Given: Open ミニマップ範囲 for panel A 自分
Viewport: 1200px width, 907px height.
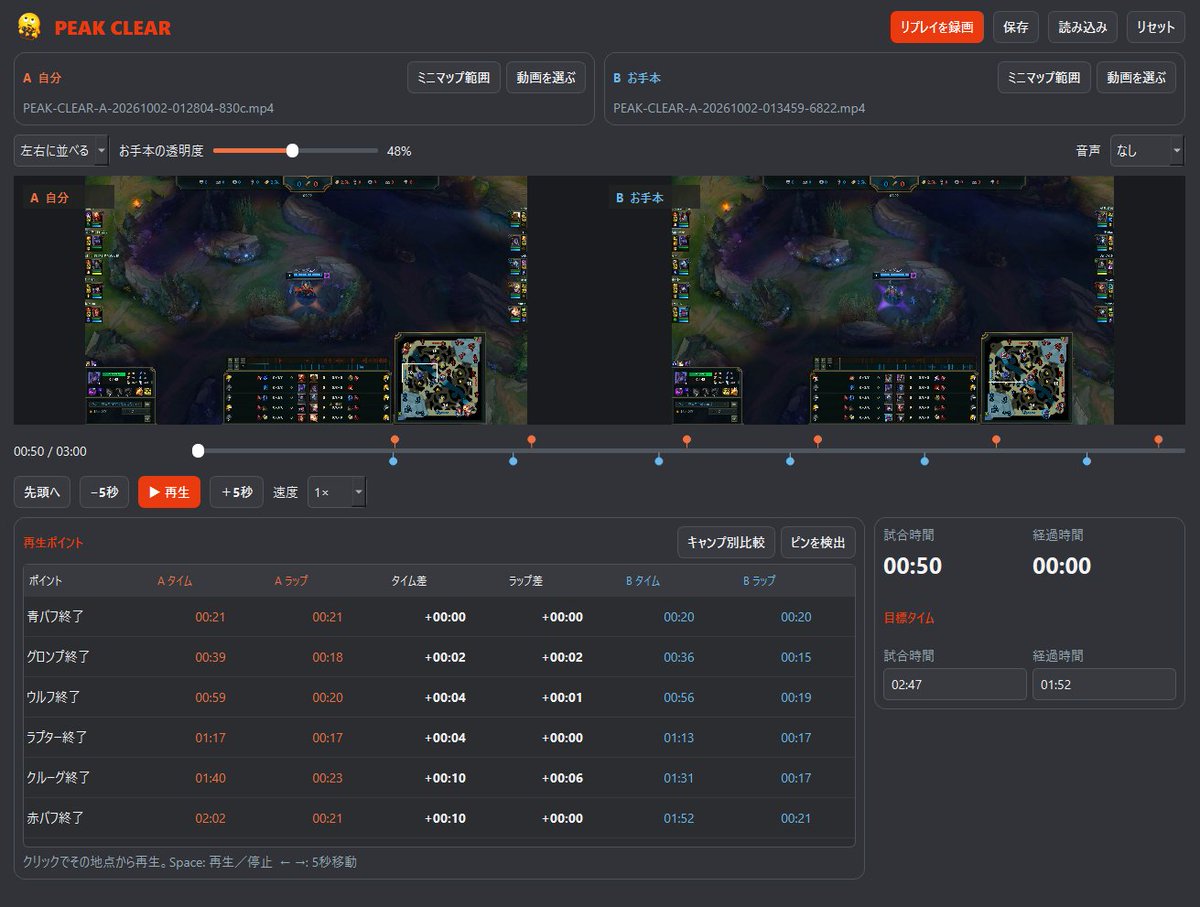Looking at the screenshot, I should pyautogui.click(x=454, y=77).
